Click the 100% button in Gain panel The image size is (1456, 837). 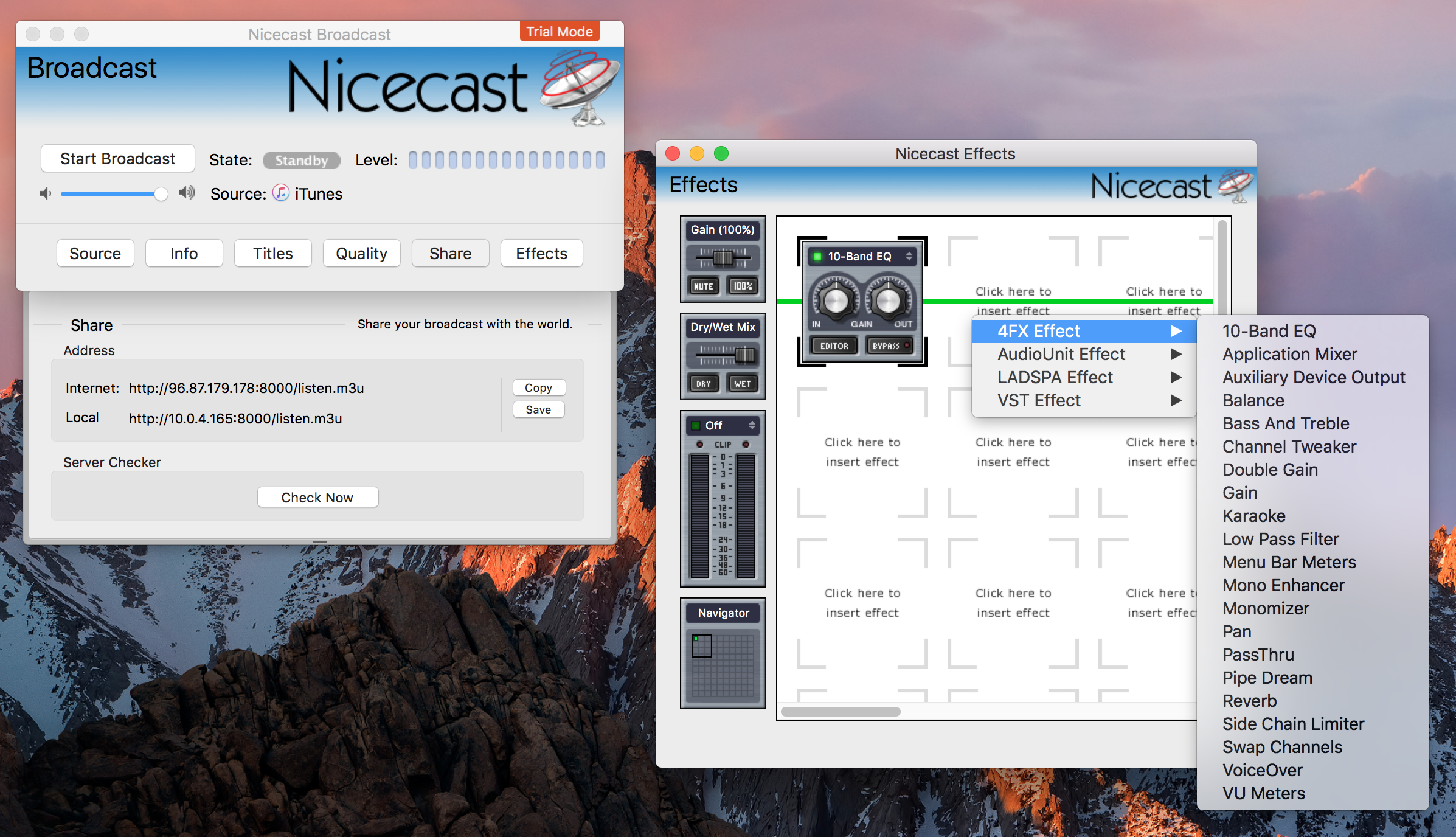point(743,286)
